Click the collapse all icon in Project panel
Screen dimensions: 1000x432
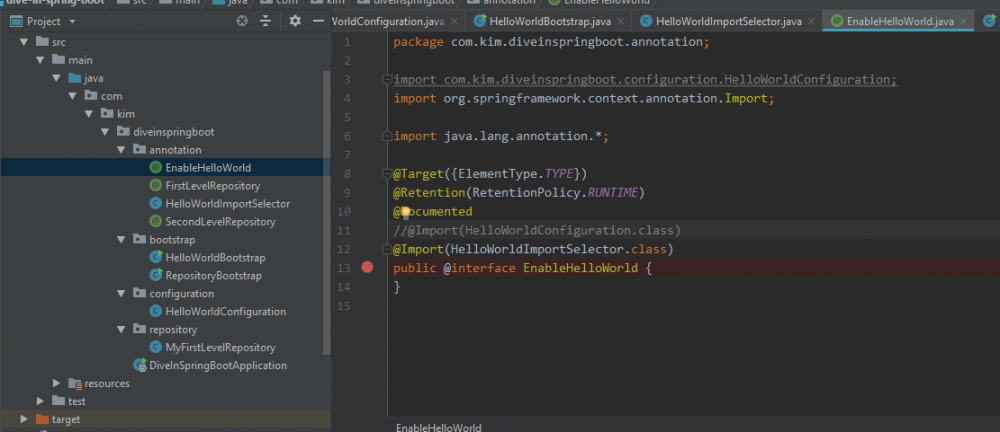coord(265,21)
